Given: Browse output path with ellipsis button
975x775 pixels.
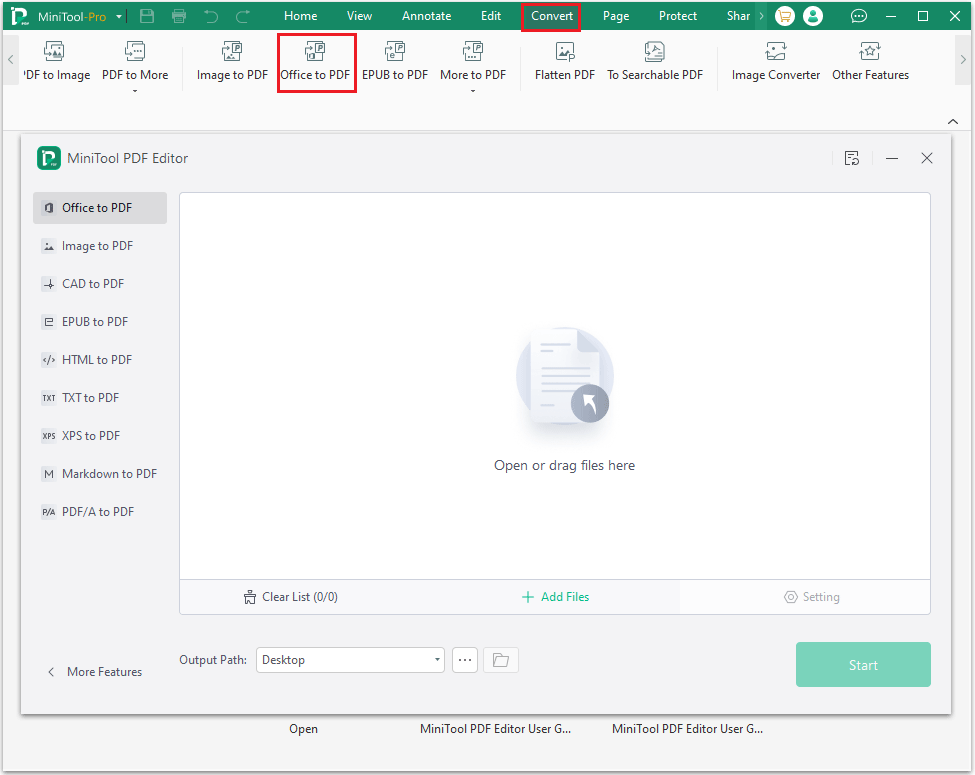Looking at the screenshot, I should (465, 660).
